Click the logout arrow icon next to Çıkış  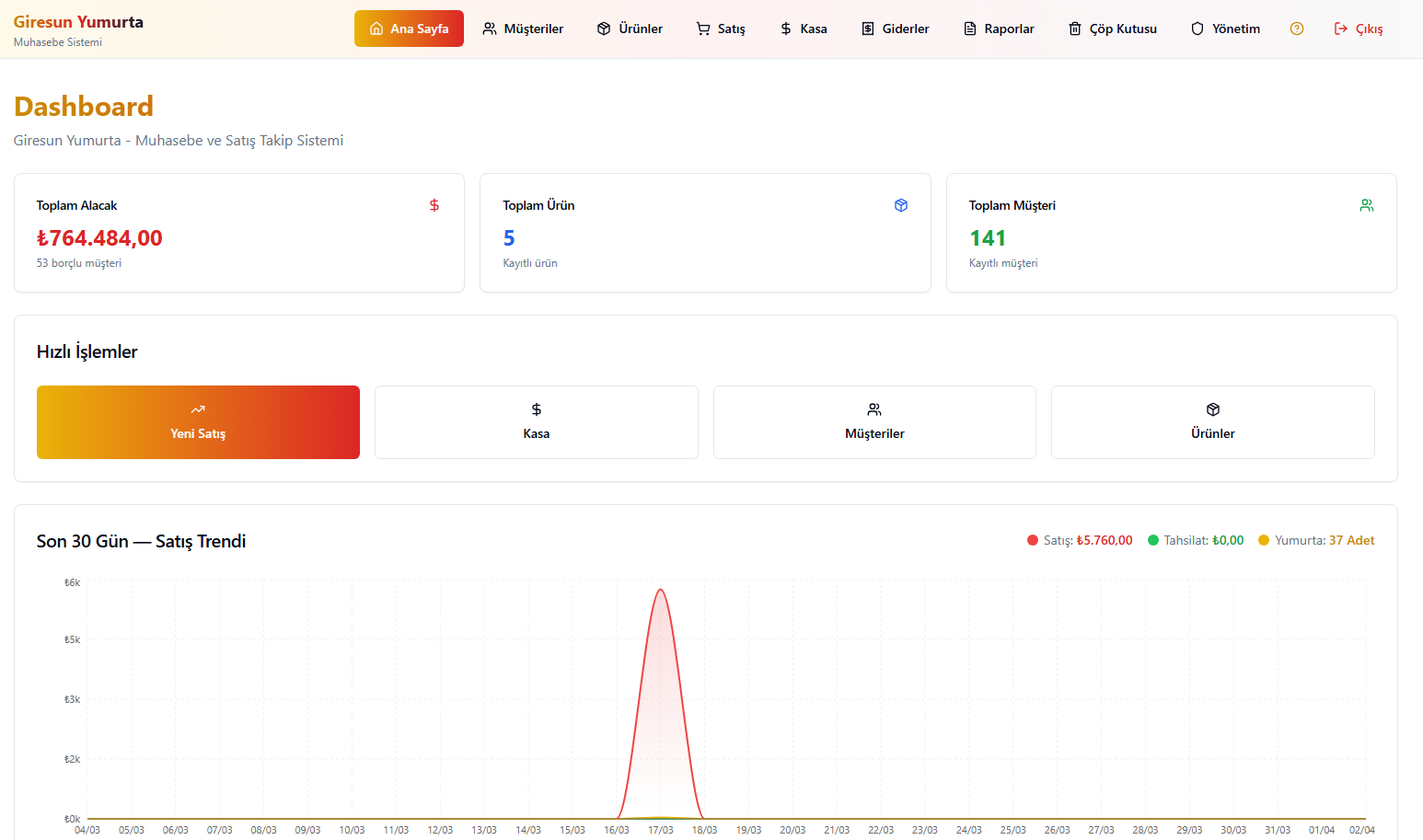coord(1341,29)
